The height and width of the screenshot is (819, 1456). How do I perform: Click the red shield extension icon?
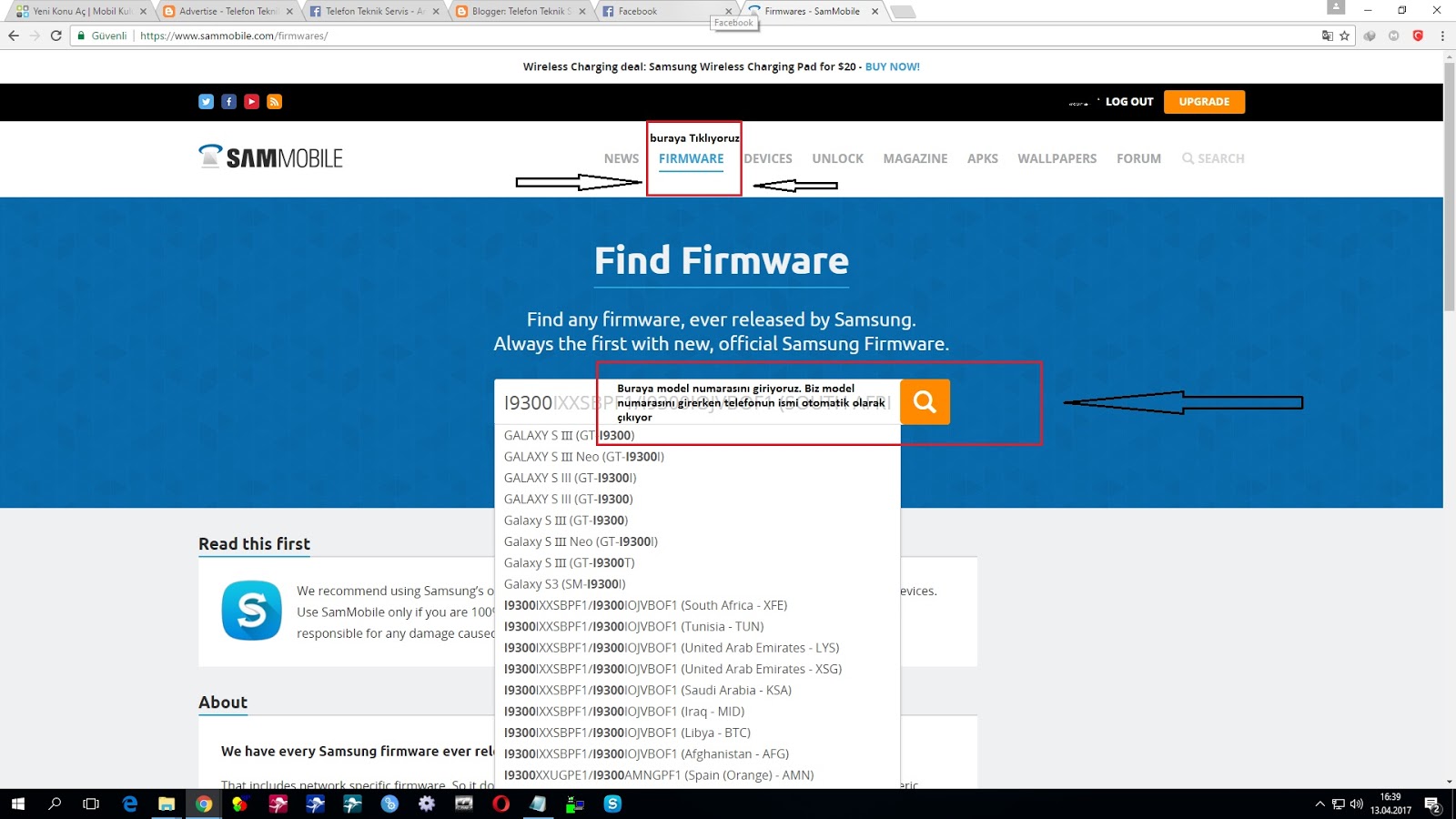pyautogui.click(x=1418, y=35)
